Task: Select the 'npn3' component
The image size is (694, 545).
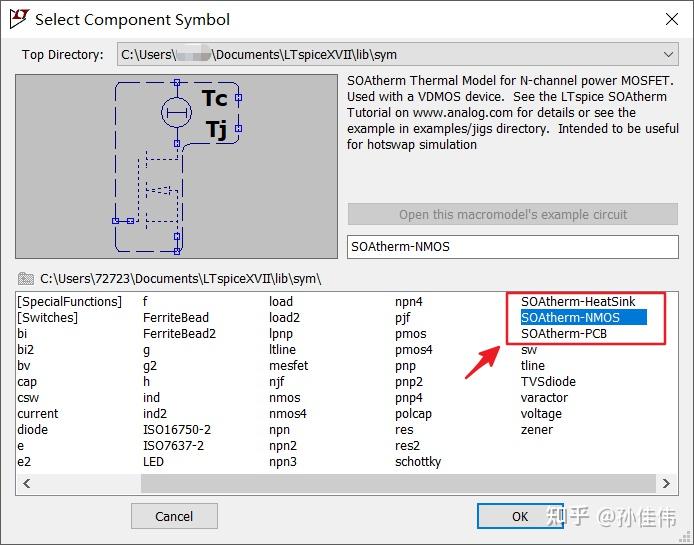Action: (283, 462)
